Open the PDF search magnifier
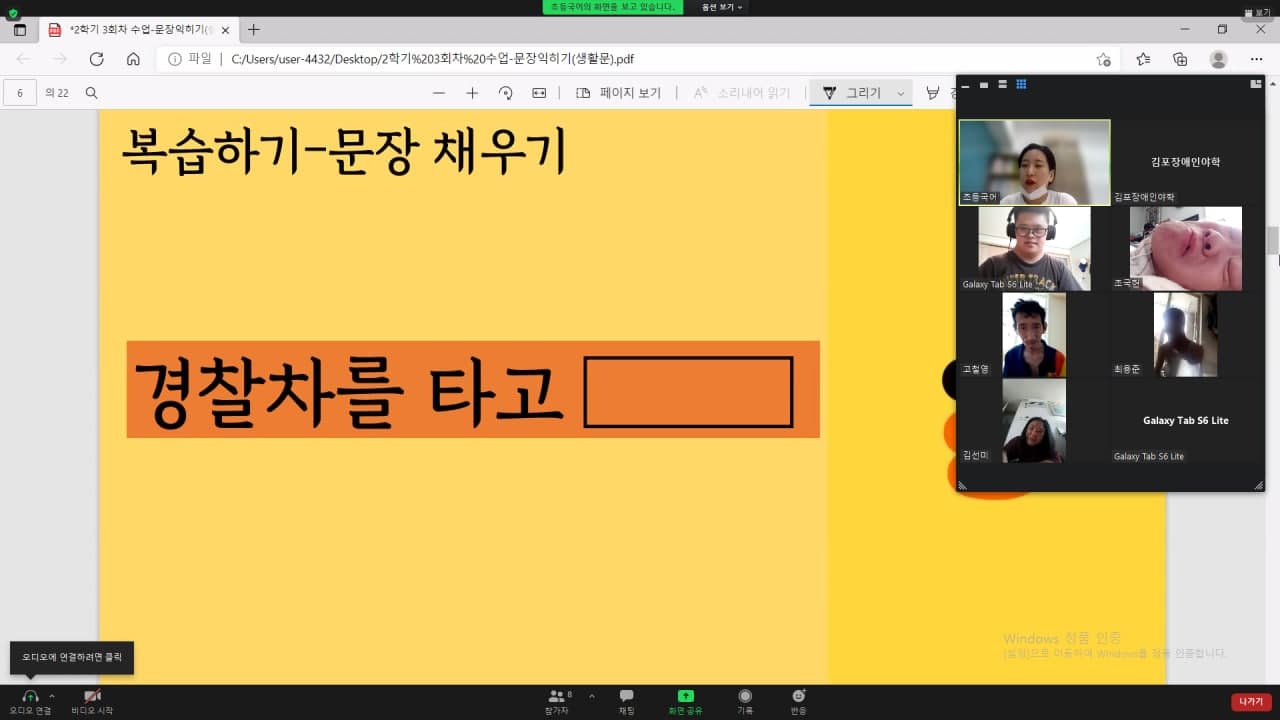The width and height of the screenshot is (1280, 720). tap(91, 93)
